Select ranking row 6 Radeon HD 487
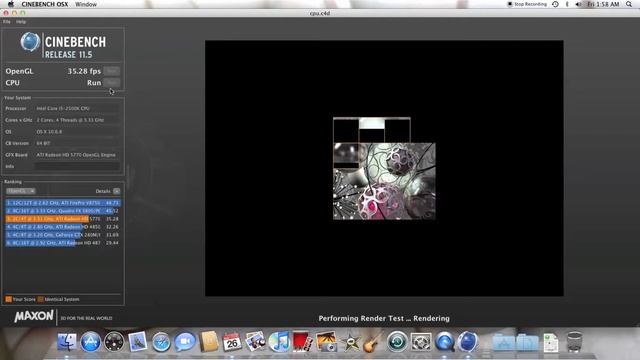The height and width of the screenshot is (360, 640). [63, 242]
